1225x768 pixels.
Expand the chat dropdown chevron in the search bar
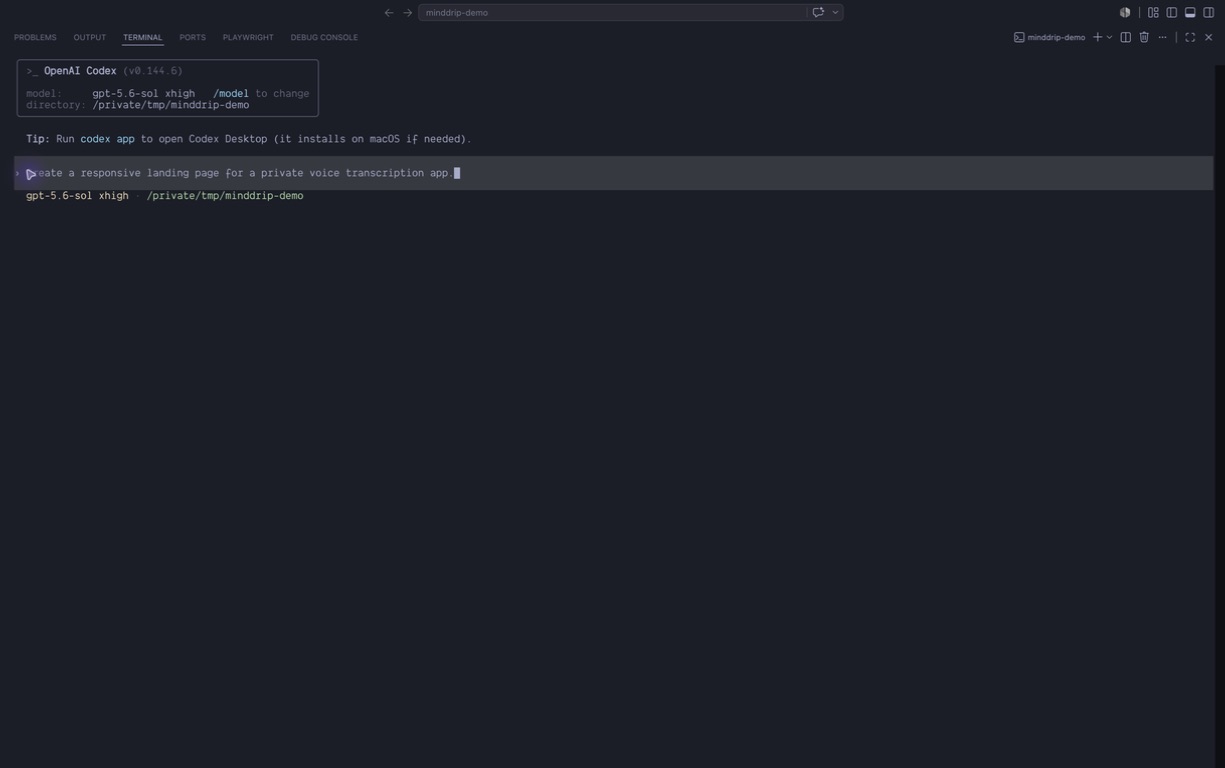point(835,13)
